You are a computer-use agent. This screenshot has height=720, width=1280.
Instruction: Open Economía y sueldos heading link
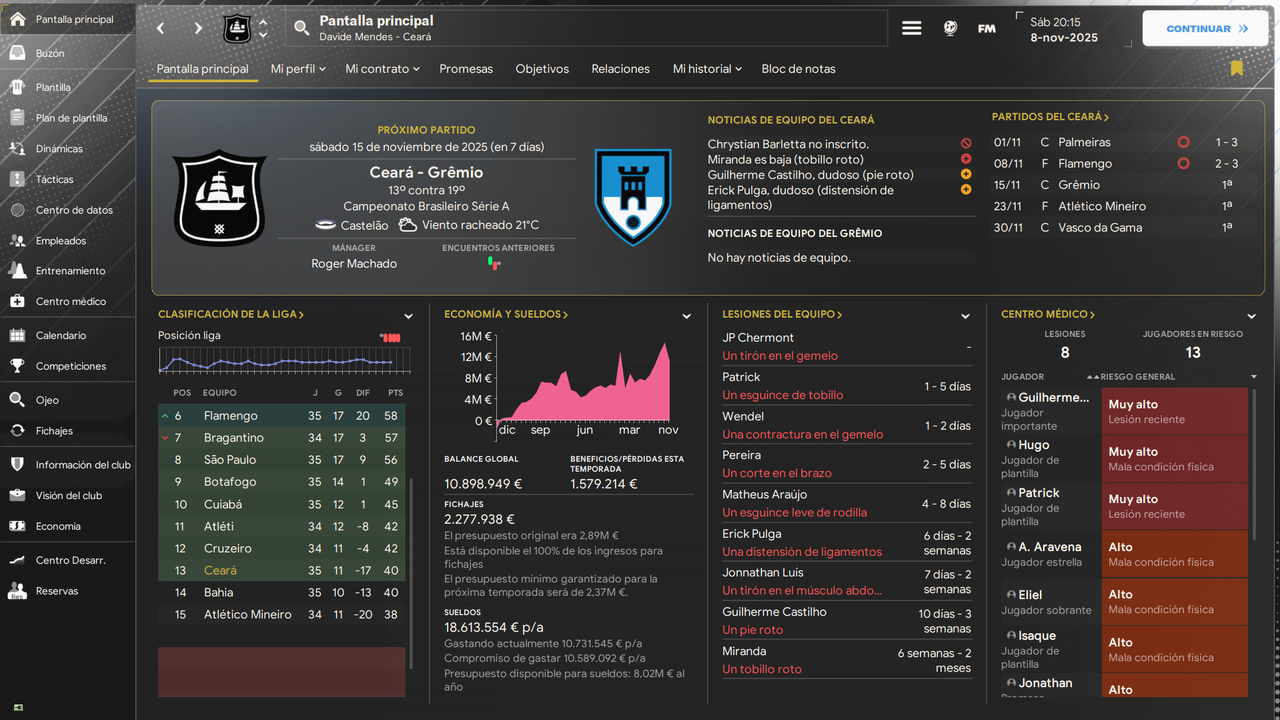tap(506, 314)
